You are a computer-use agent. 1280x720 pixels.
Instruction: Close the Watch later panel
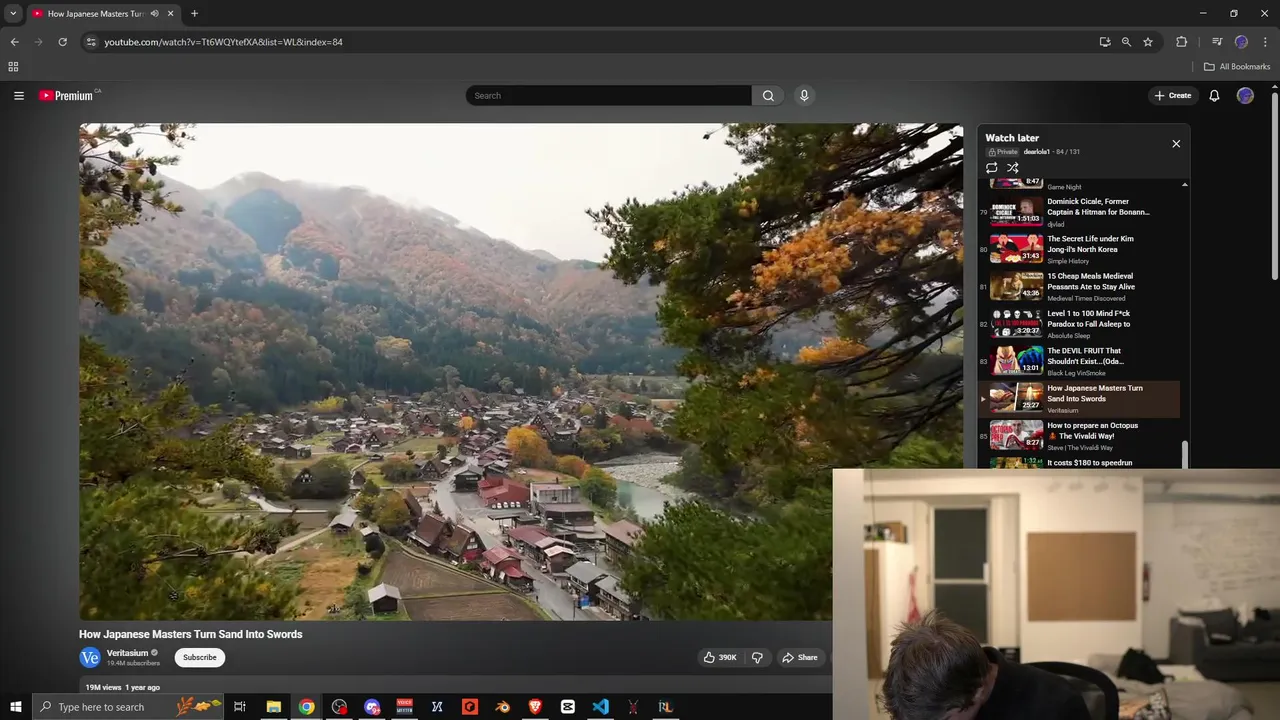coord(1176,143)
